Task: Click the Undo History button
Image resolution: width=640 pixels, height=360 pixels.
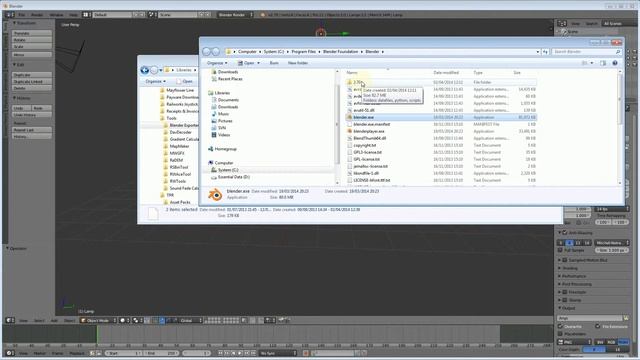Action: [x=32, y=115]
